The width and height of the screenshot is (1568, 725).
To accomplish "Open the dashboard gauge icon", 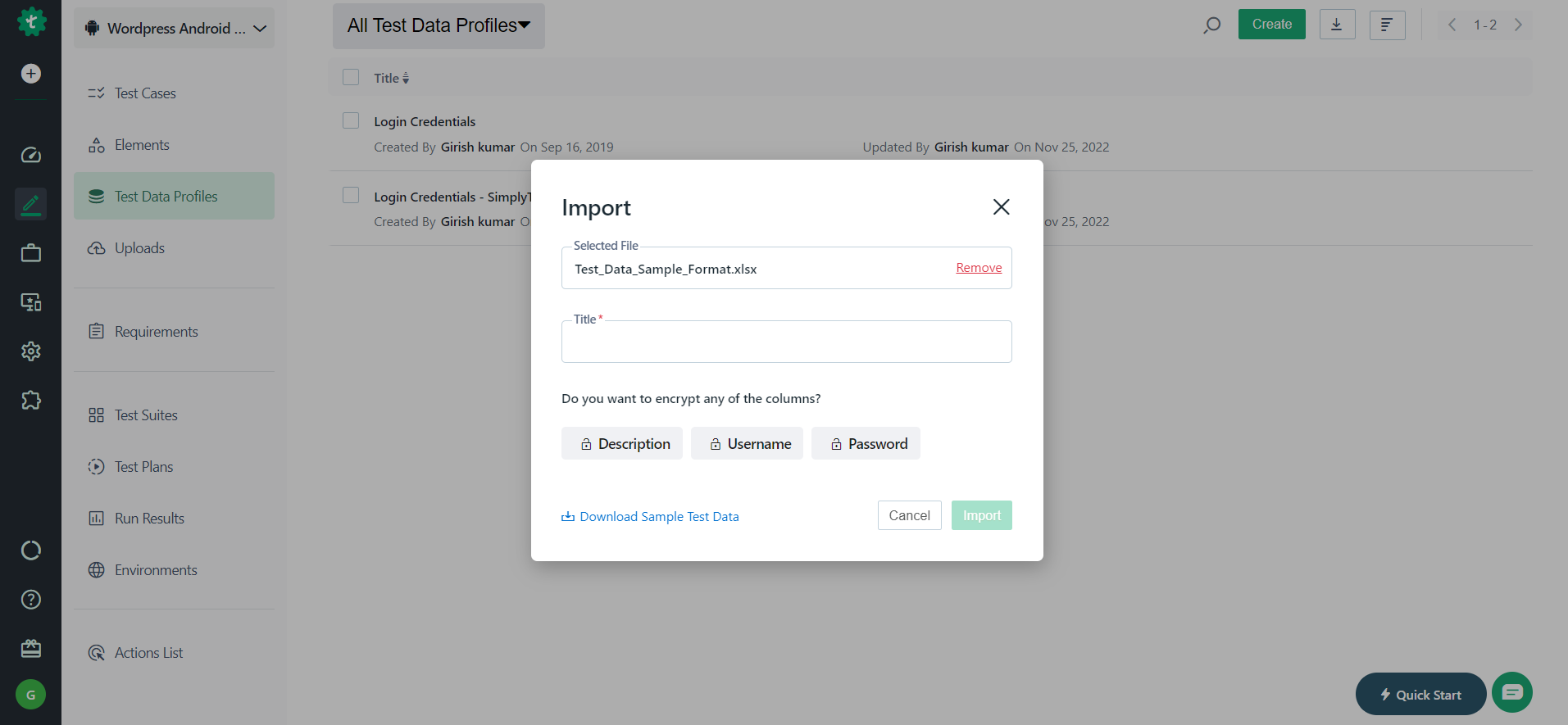I will tap(31, 155).
